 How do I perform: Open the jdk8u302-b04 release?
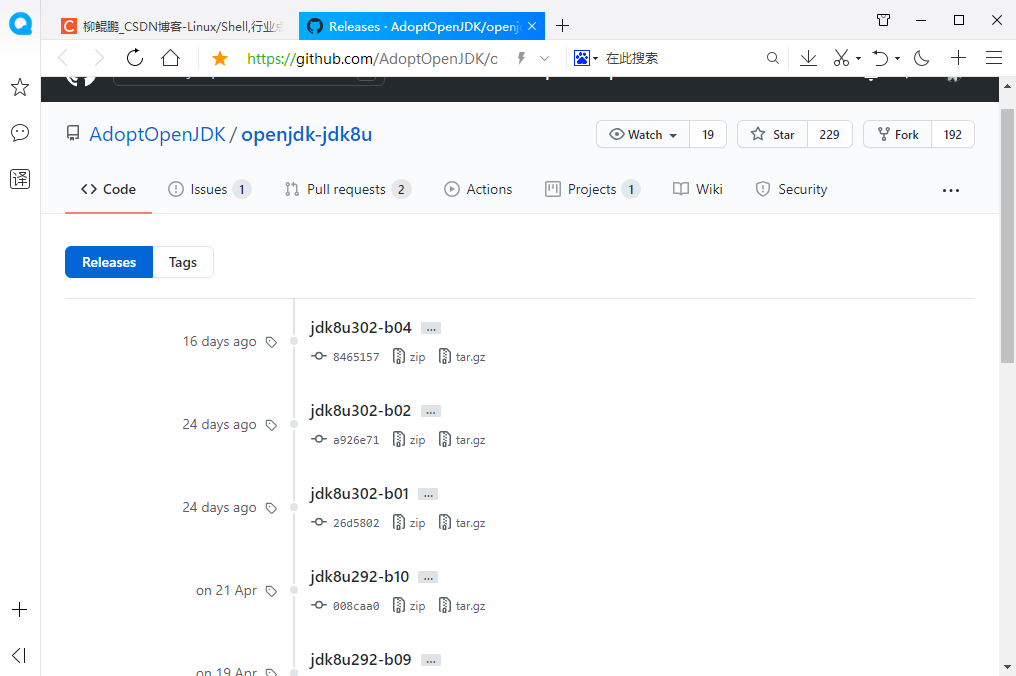[x=360, y=327]
